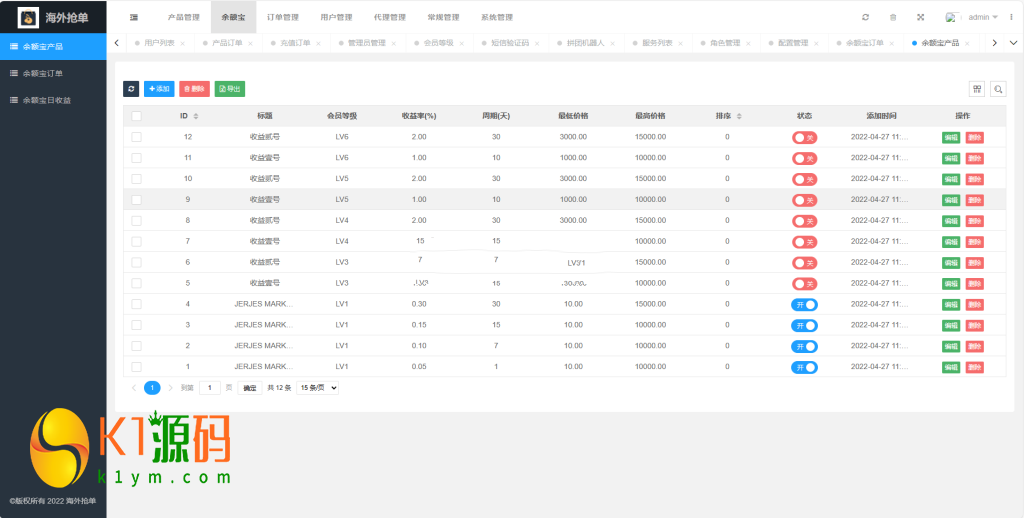Open the 15条/页 page size dropdown
This screenshot has width=1024, height=518.
pyautogui.click(x=318, y=388)
